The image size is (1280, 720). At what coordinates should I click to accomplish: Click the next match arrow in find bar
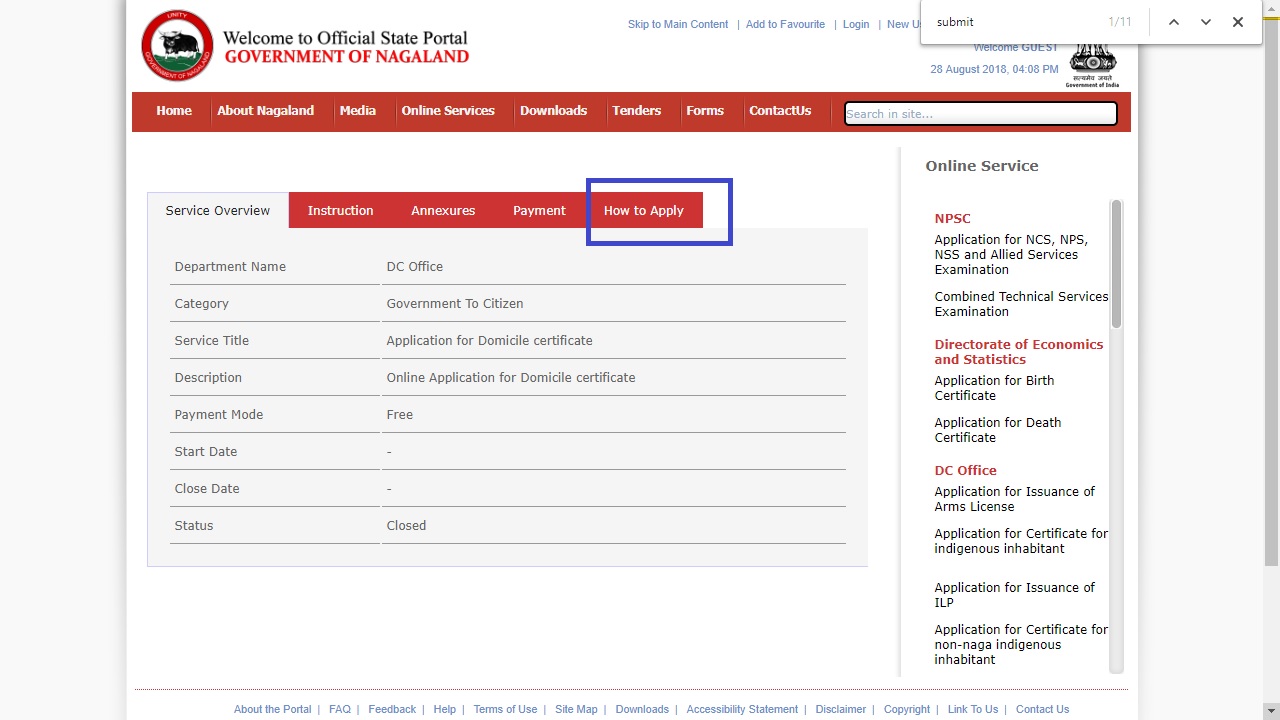(x=1205, y=21)
